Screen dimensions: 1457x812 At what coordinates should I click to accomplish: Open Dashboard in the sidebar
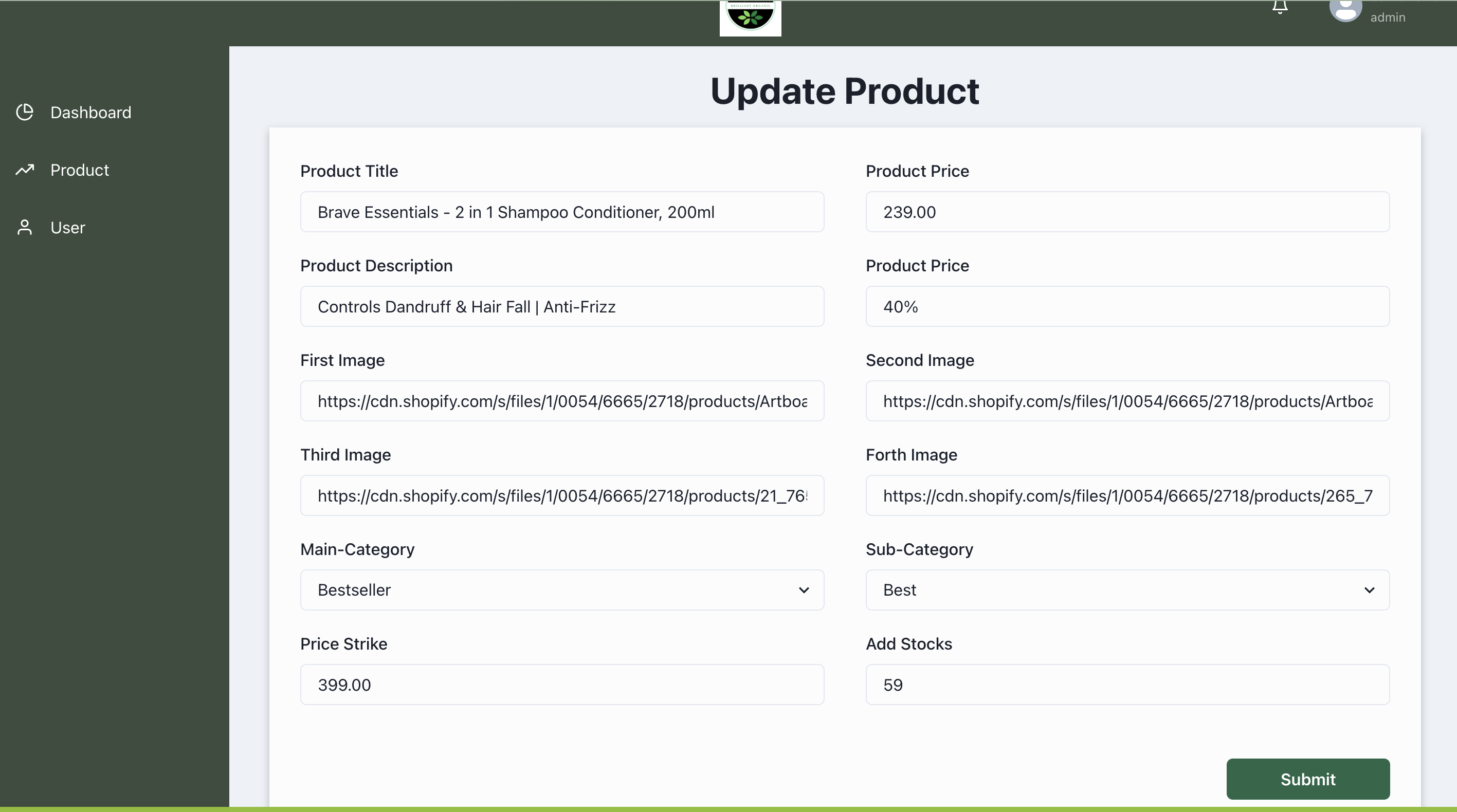[x=90, y=112]
